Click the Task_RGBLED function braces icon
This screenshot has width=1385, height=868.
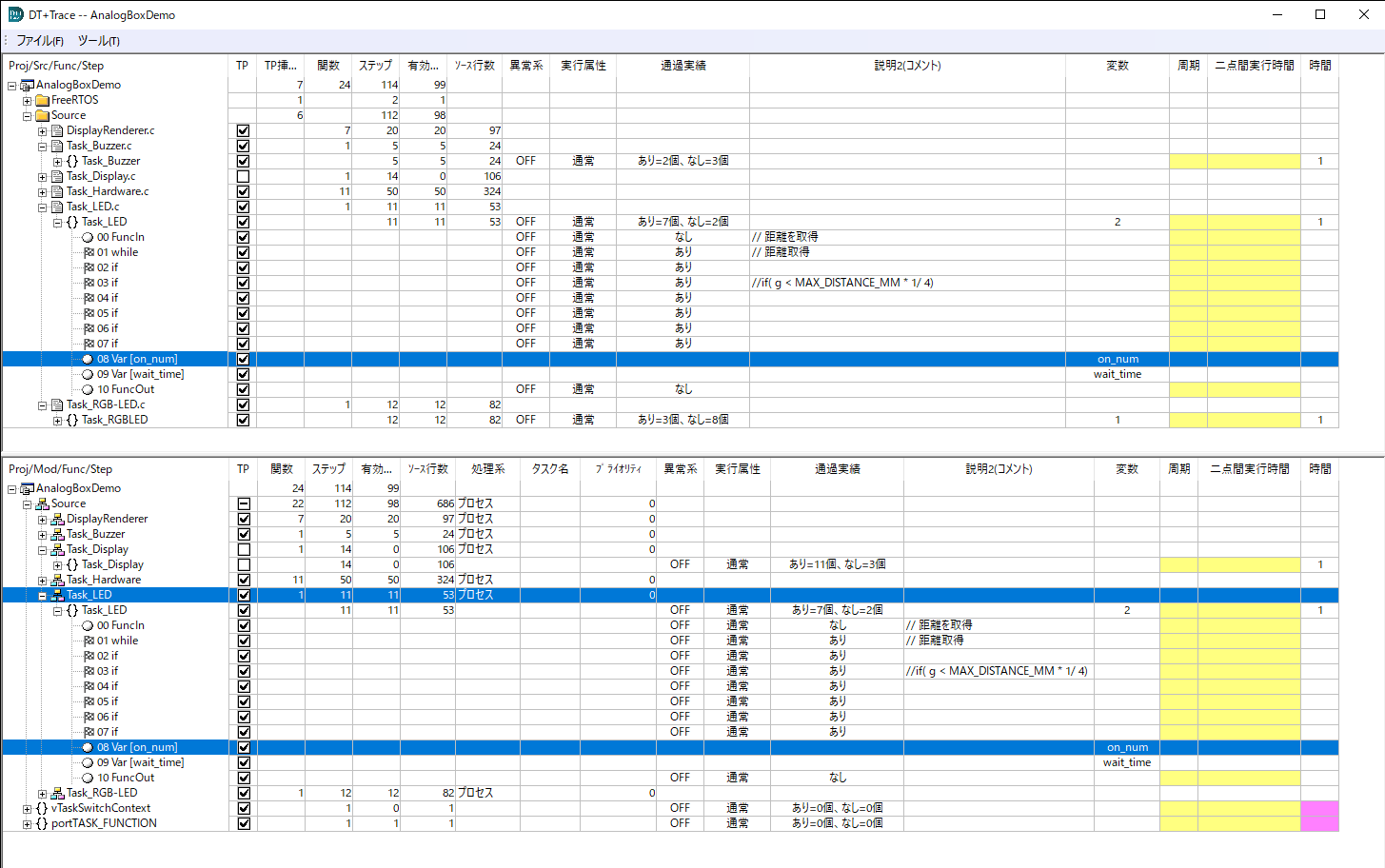click(72, 420)
